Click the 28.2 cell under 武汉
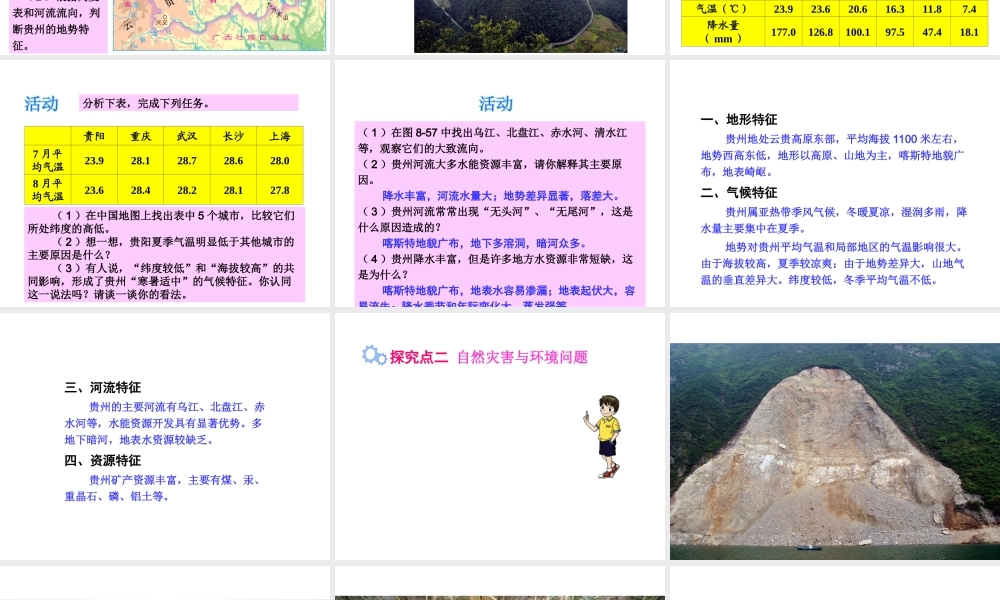 coord(187,190)
